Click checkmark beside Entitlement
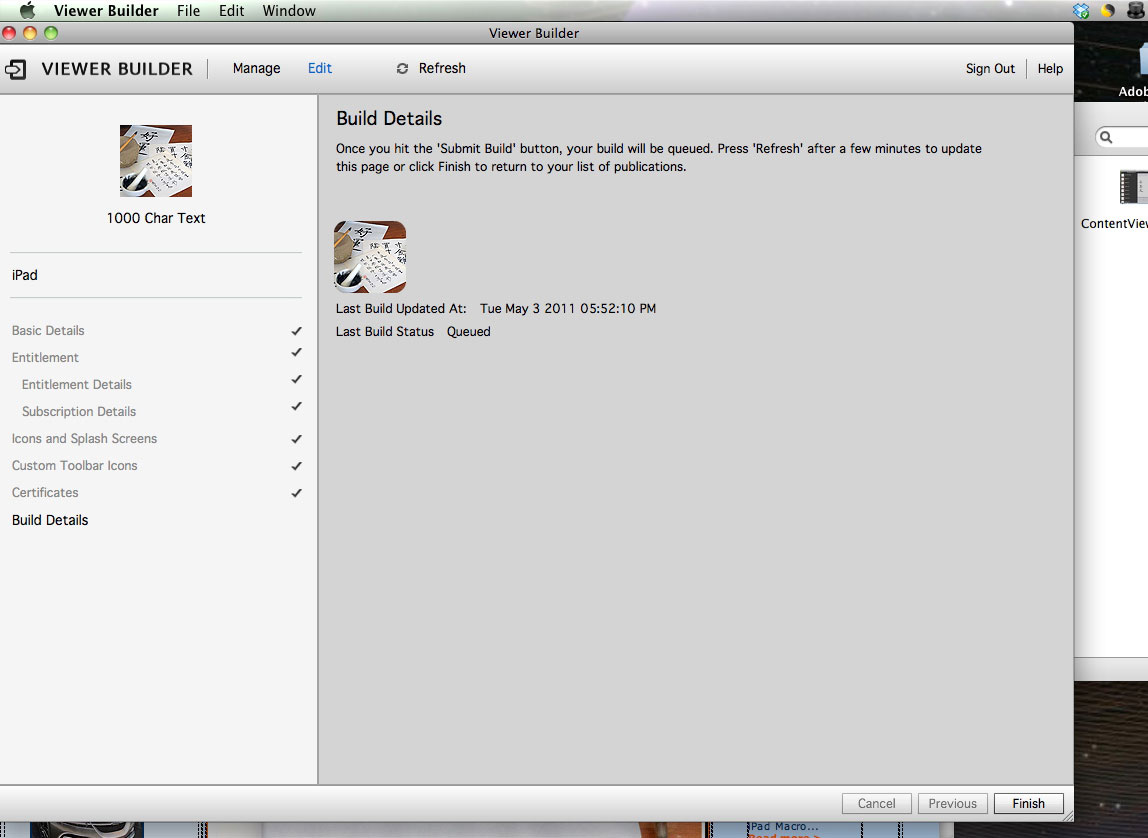This screenshot has height=838, width=1148. tap(297, 352)
